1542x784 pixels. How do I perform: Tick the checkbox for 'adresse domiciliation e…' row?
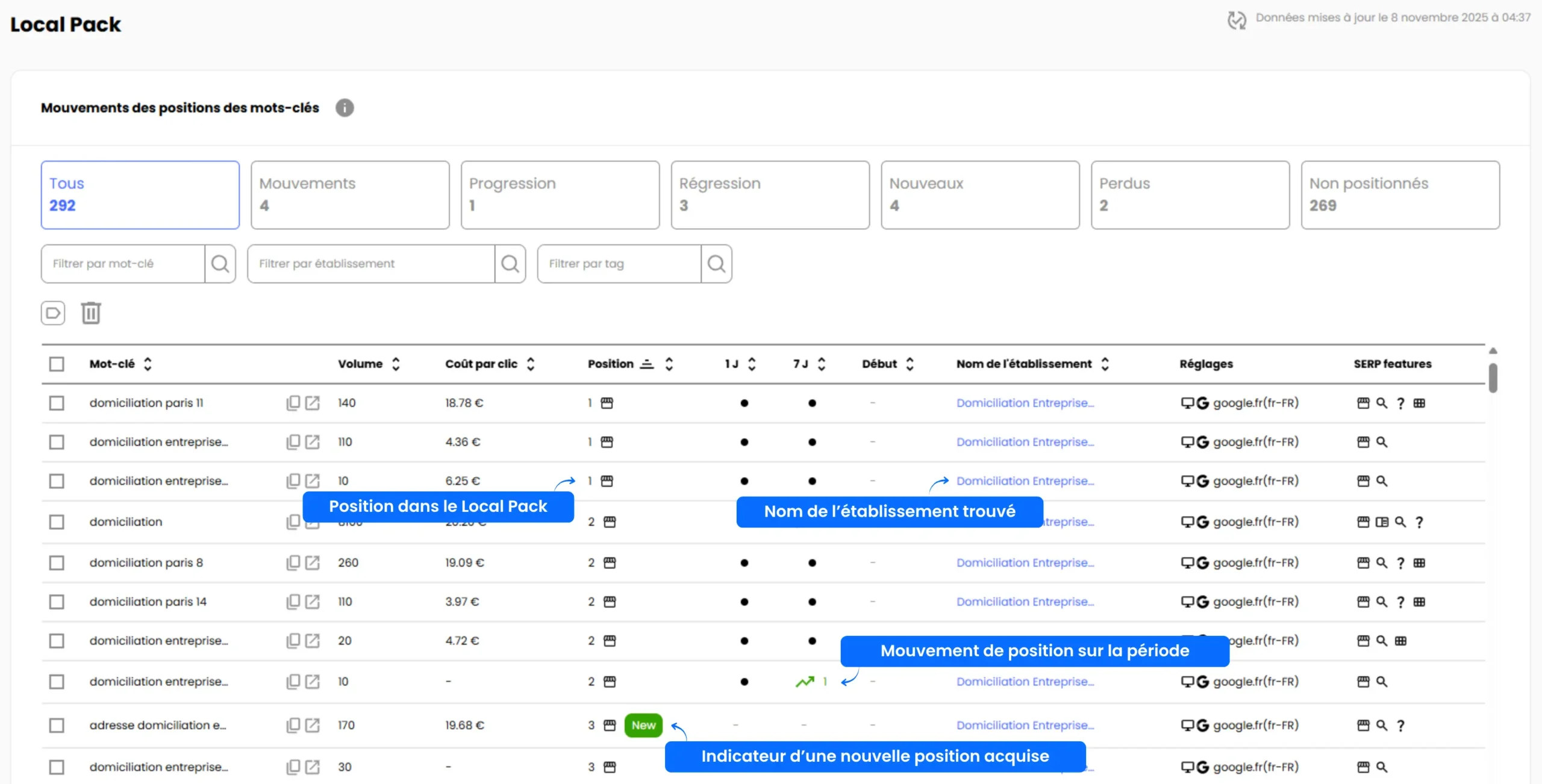(x=57, y=725)
